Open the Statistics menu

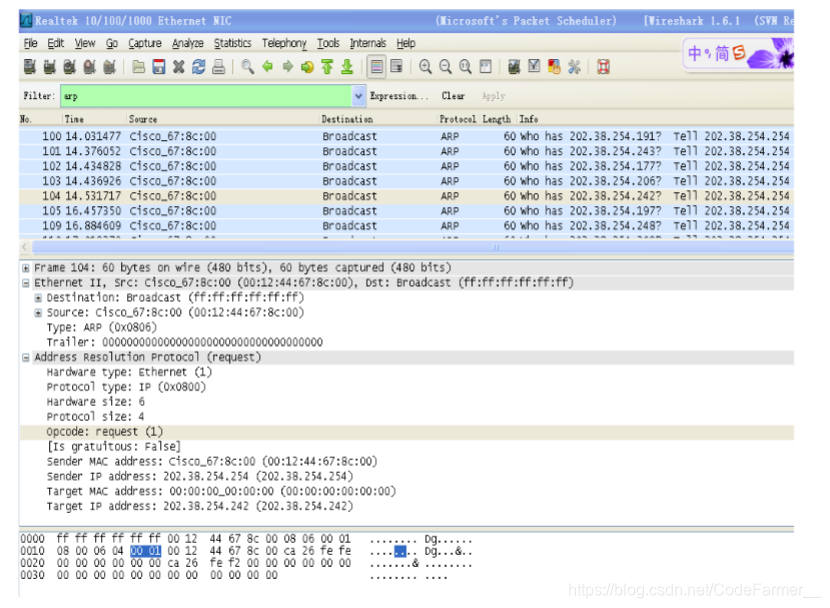click(x=232, y=43)
